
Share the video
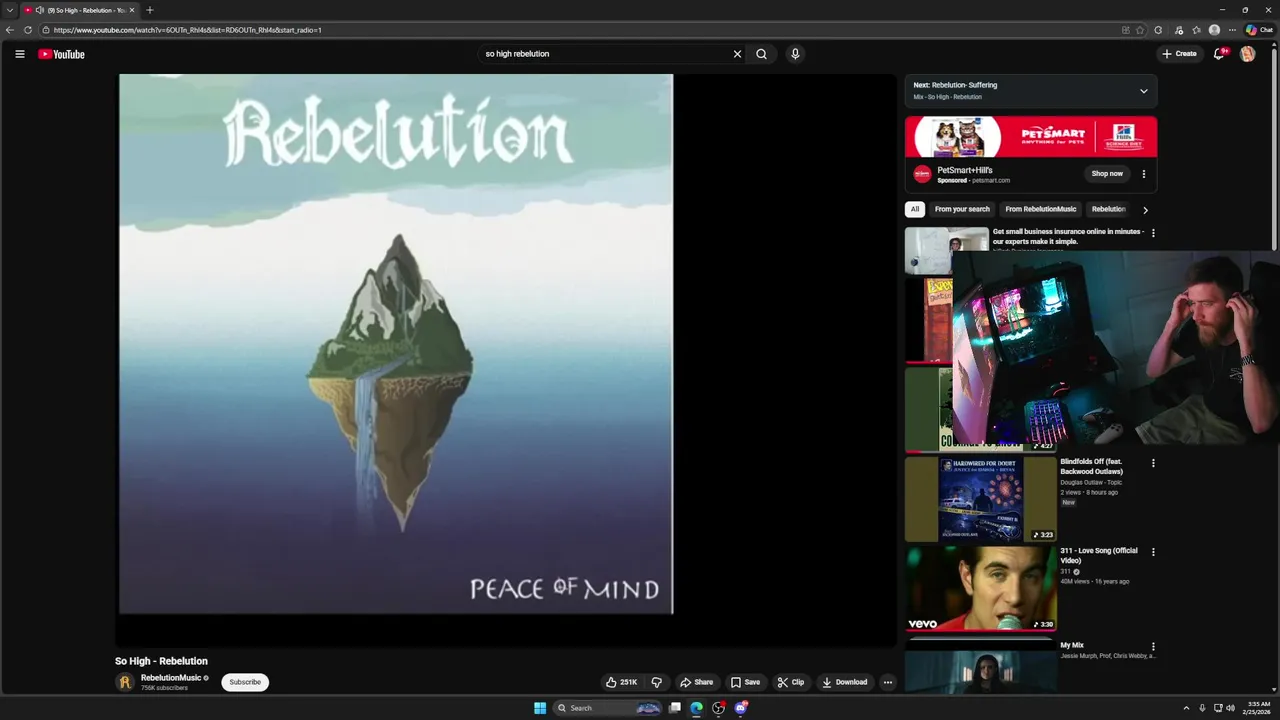point(696,682)
